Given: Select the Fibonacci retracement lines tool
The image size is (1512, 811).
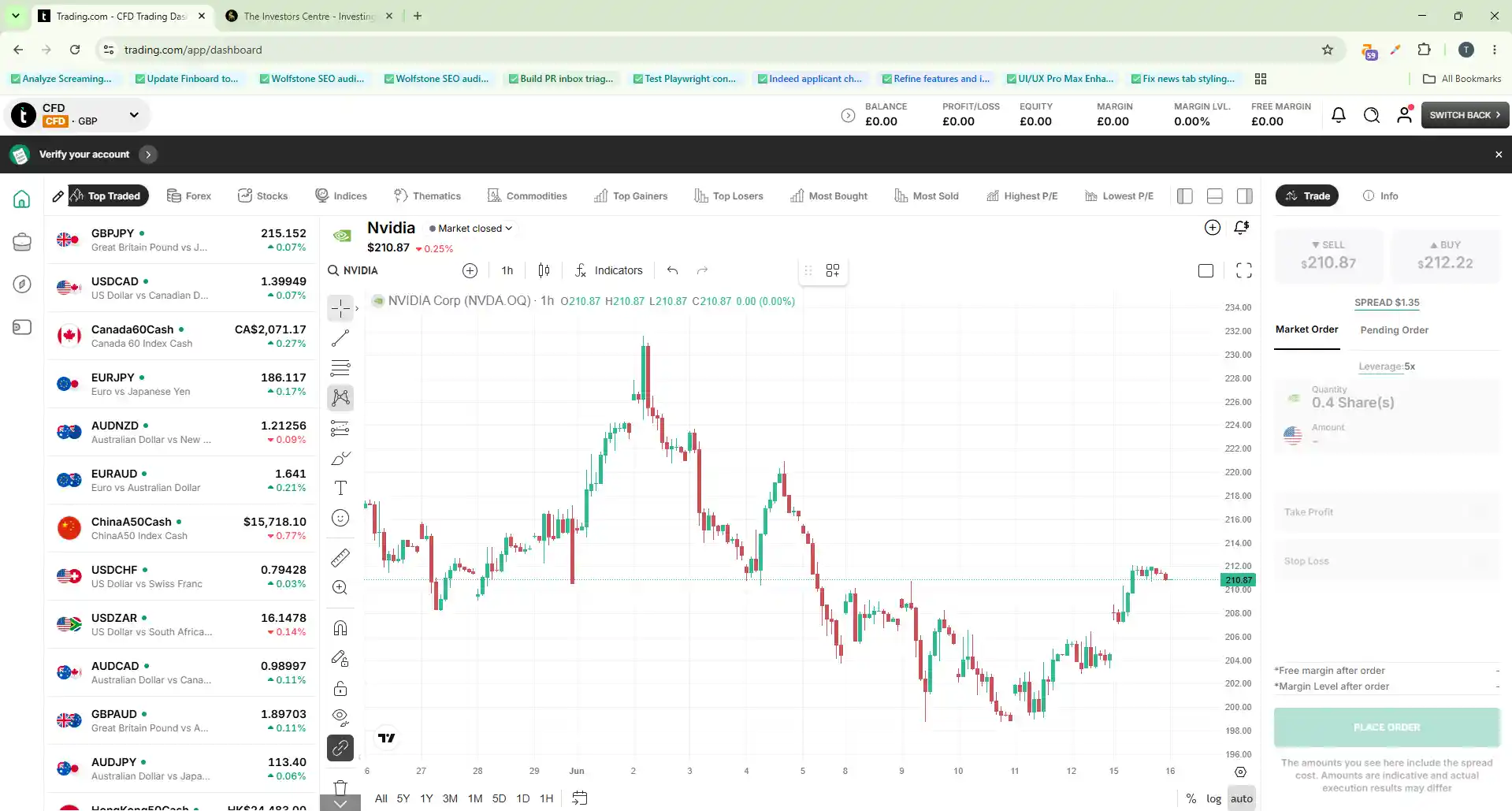Looking at the screenshot, I should (x=340, y=368).
